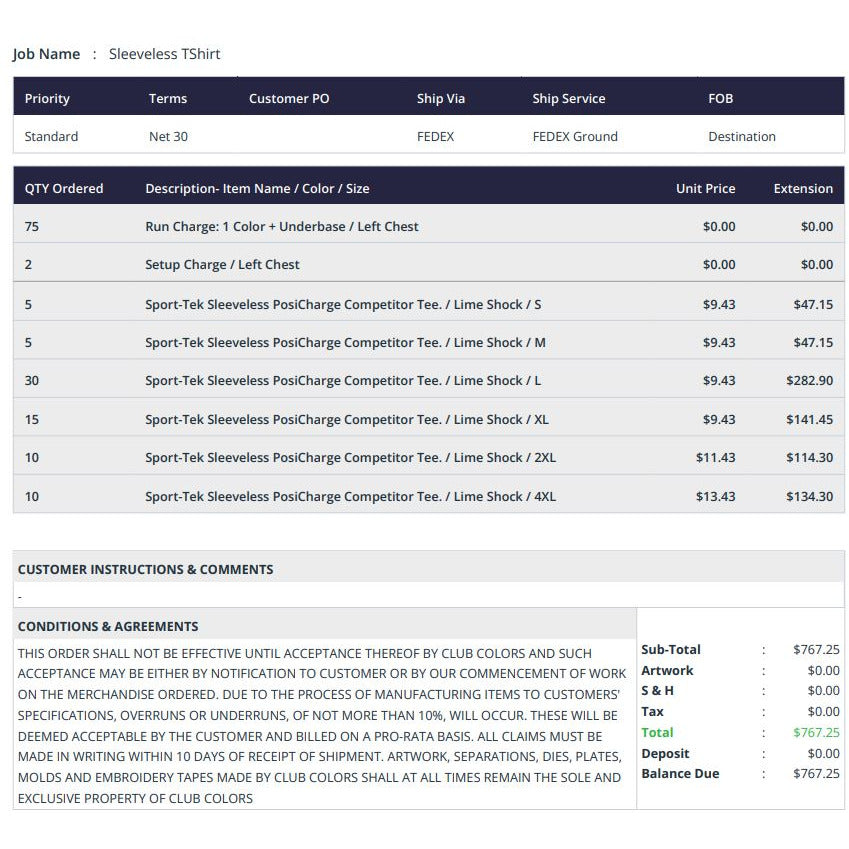Viewport: 849px width, 849px height.
Task: Click the FEDEX Ground ship service value
Action: pyautogui.click(x=575, y=136)
